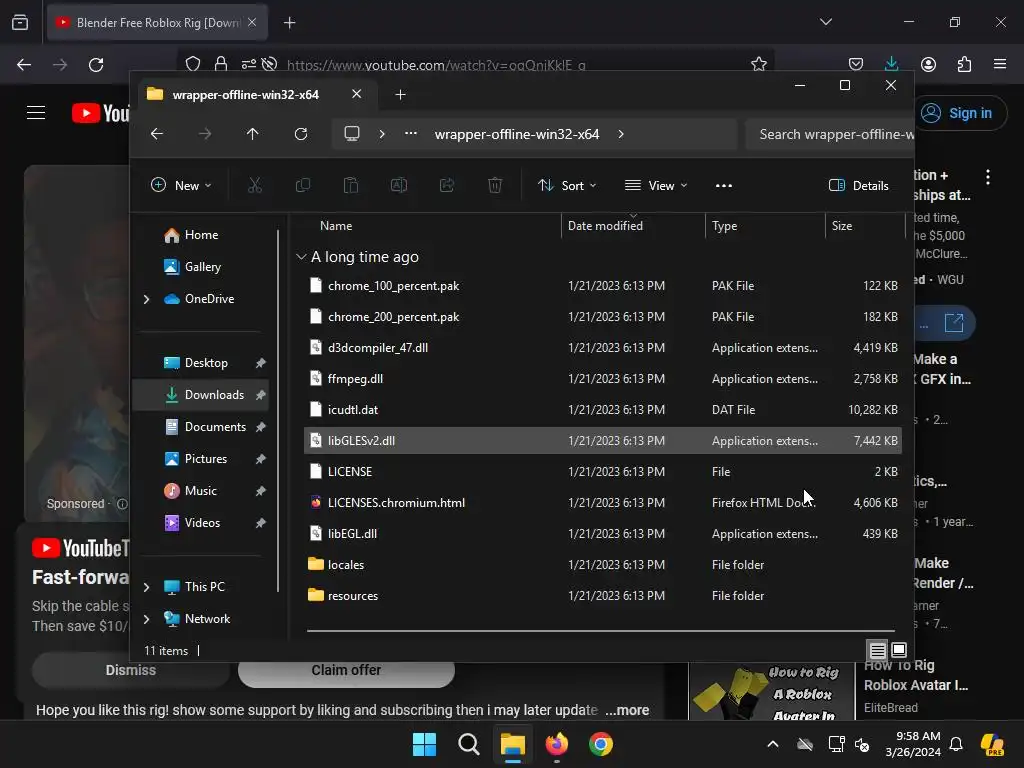The height and width of the screenshot is (768, 1024).
Task: Refresh the File Explorer folder view
Action: pos(300,134)
